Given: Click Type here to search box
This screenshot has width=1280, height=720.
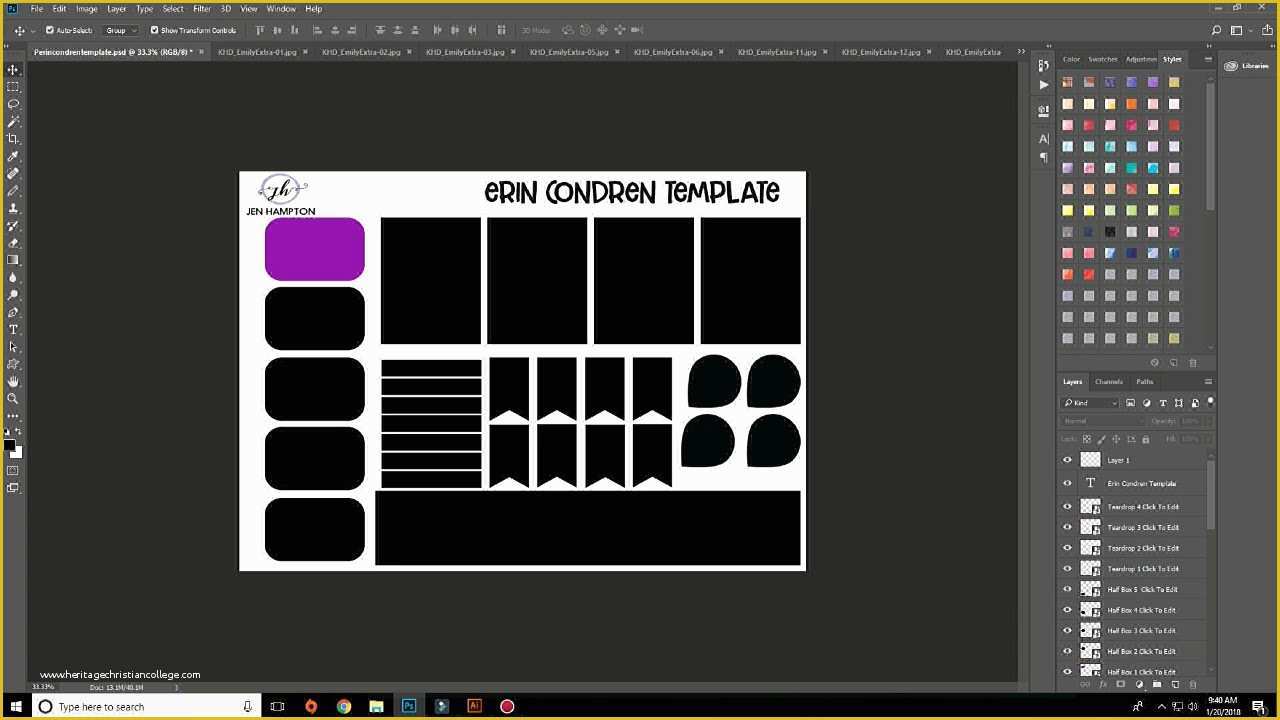Looking at the screenshot, I should (x=144, y=706).
